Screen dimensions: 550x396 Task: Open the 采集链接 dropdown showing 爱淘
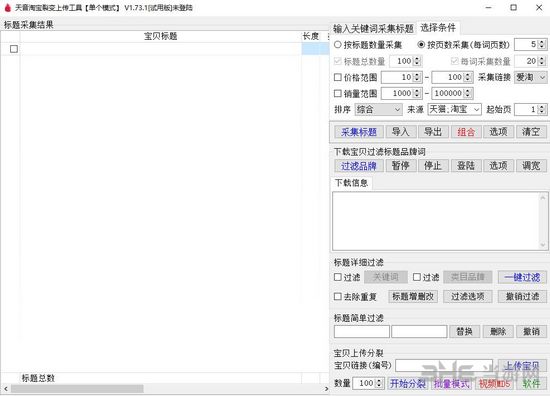[x=531, y=77]
